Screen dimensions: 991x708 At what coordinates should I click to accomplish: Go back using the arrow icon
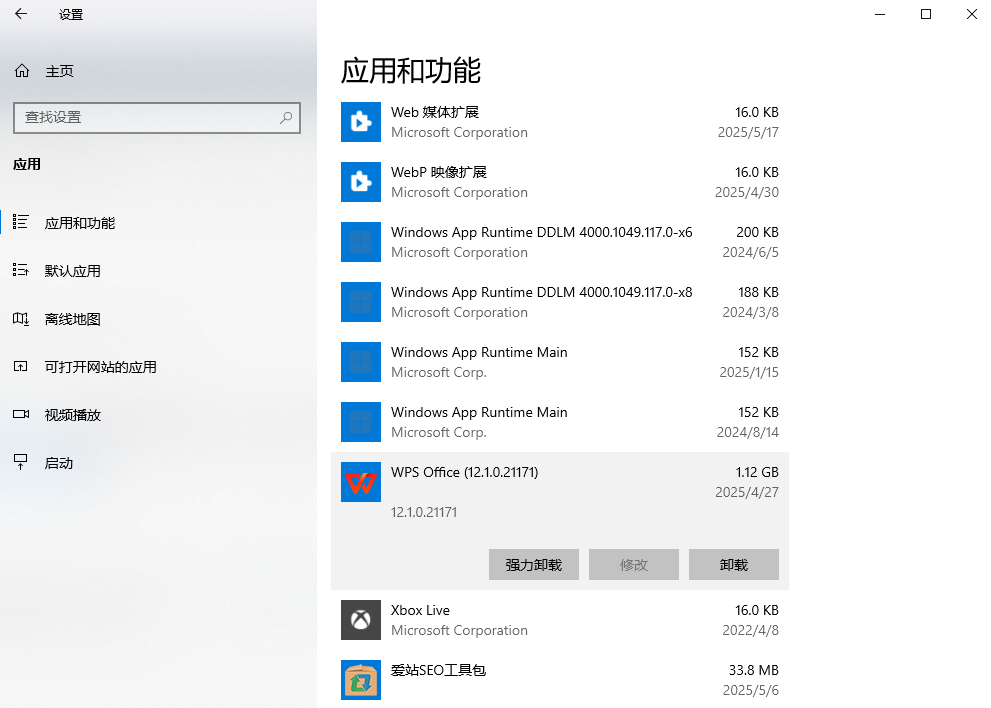click(21, 14)
